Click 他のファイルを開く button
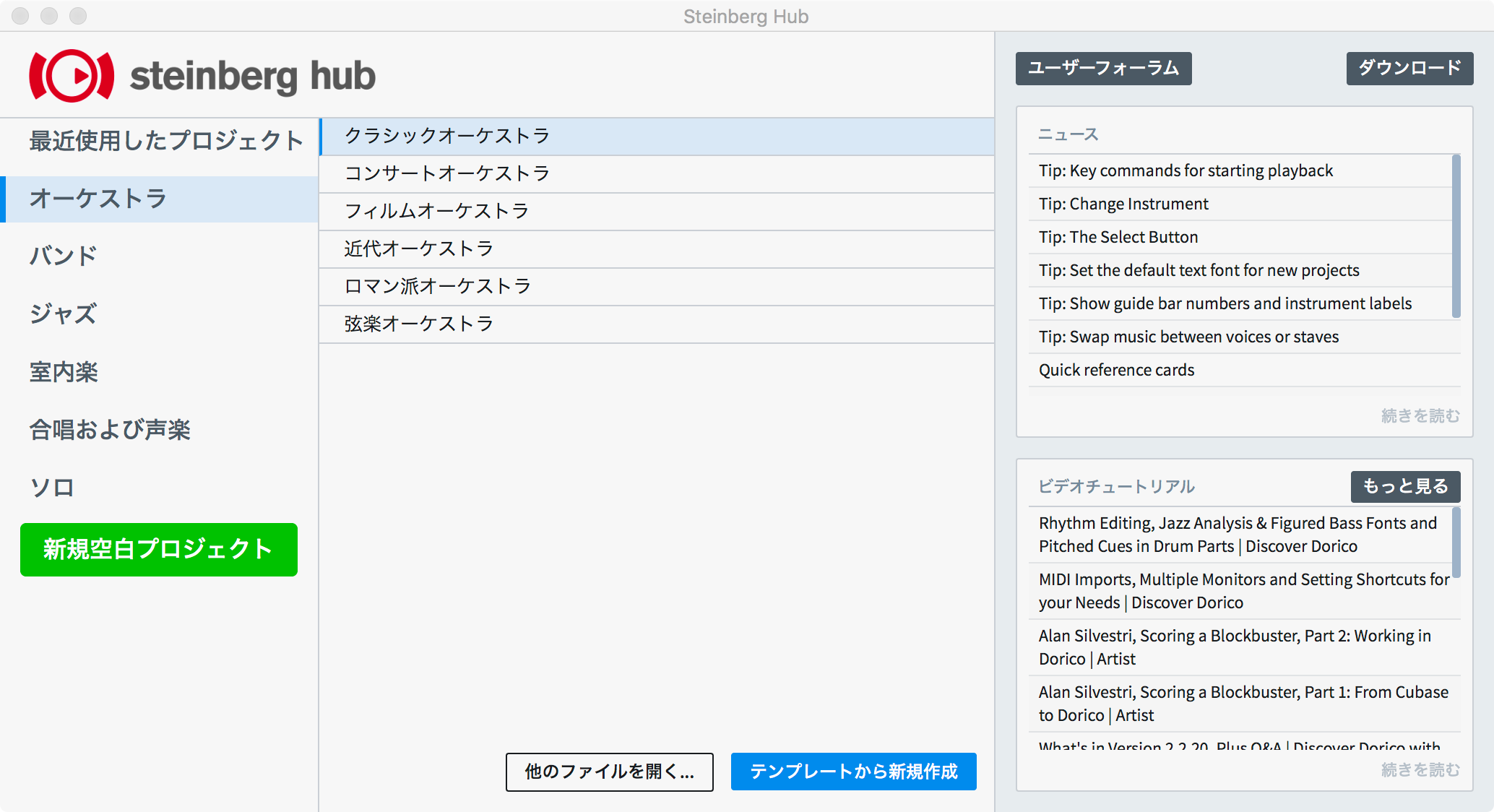This screenshot has width=1494, height=812. 610,772
